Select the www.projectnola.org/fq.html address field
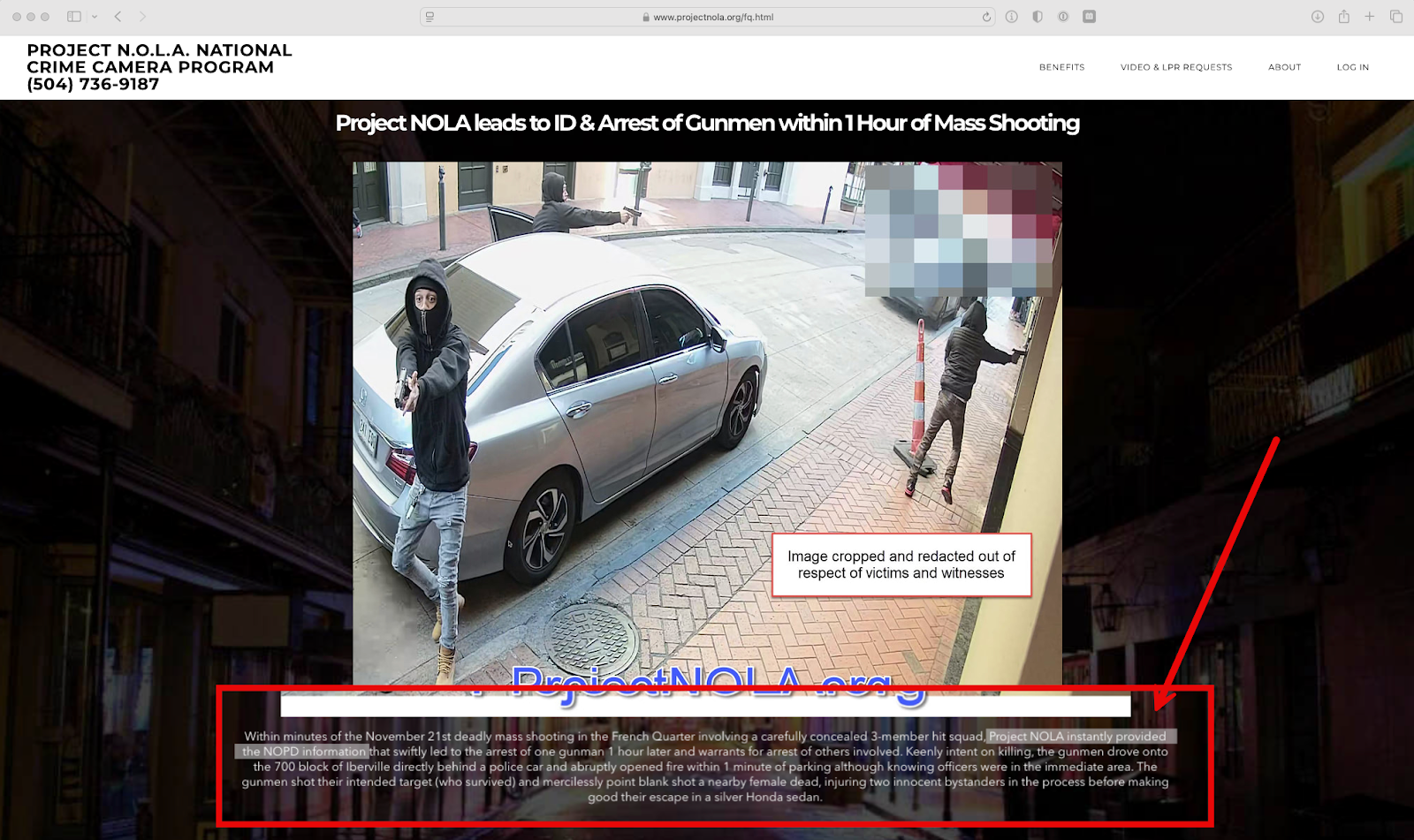The width and height of the screenshot is (1414, 840). tap(708, 17)
